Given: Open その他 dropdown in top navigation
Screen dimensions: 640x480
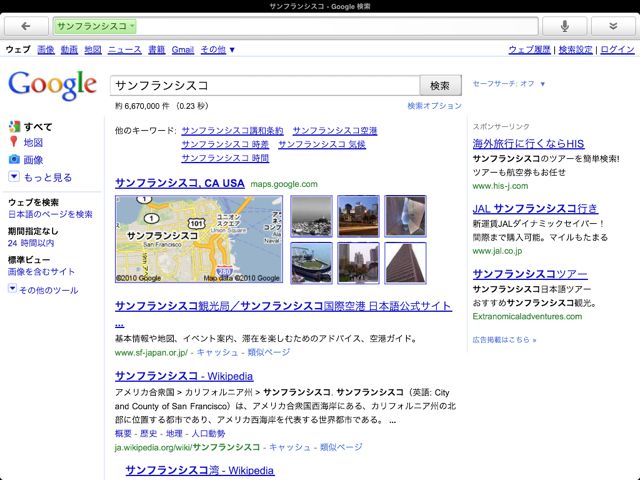Looking at the screenshot, I should coord(218,50).
